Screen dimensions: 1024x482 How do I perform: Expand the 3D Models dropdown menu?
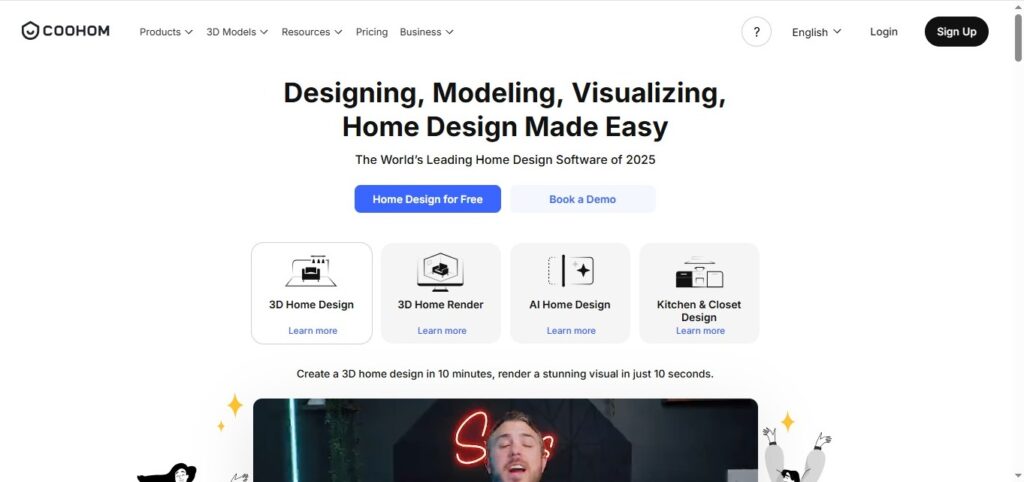(x=237, y=31)
